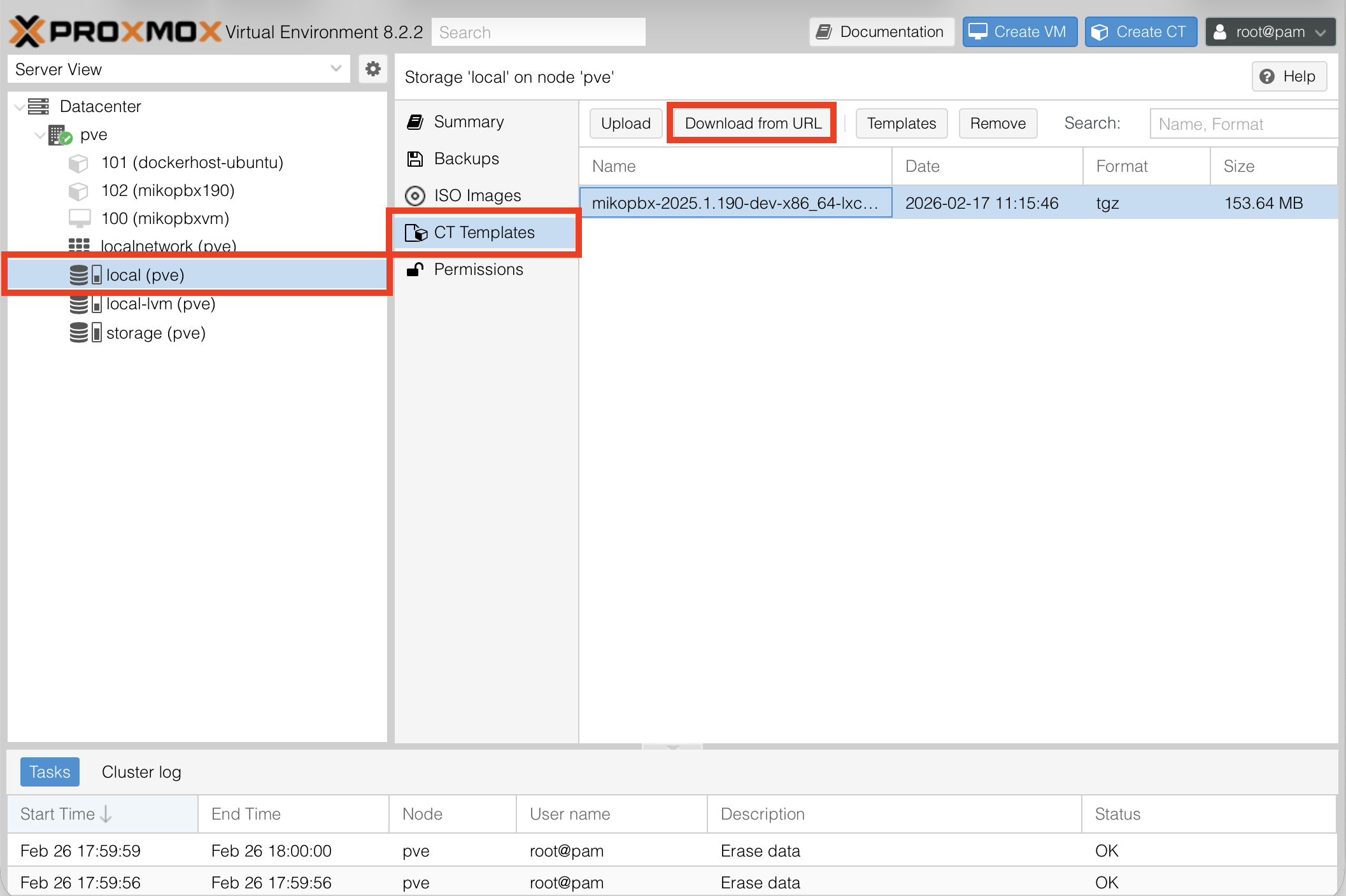Select the storage (pve) storage entry
Viewport: 1346px width, 896px height.
coord(155,333)
